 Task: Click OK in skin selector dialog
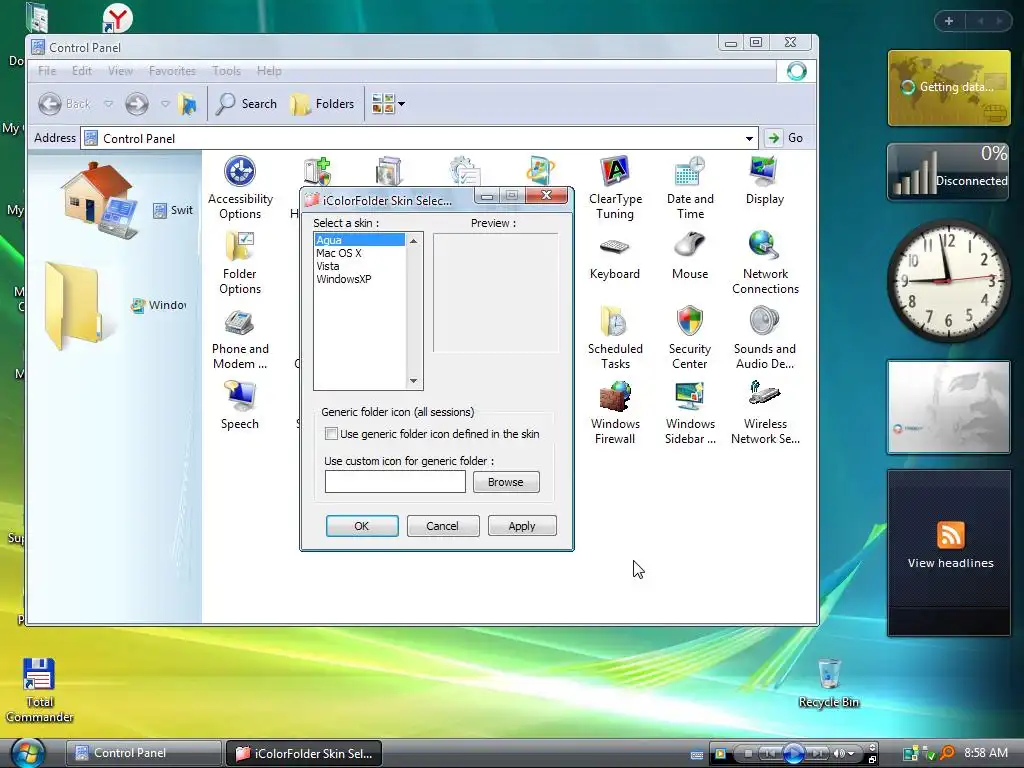pyautogui.click(x=362, y=526)
